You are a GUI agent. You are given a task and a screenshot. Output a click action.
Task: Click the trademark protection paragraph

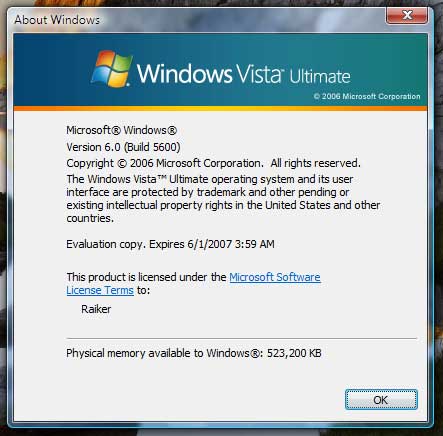[223, 199]
